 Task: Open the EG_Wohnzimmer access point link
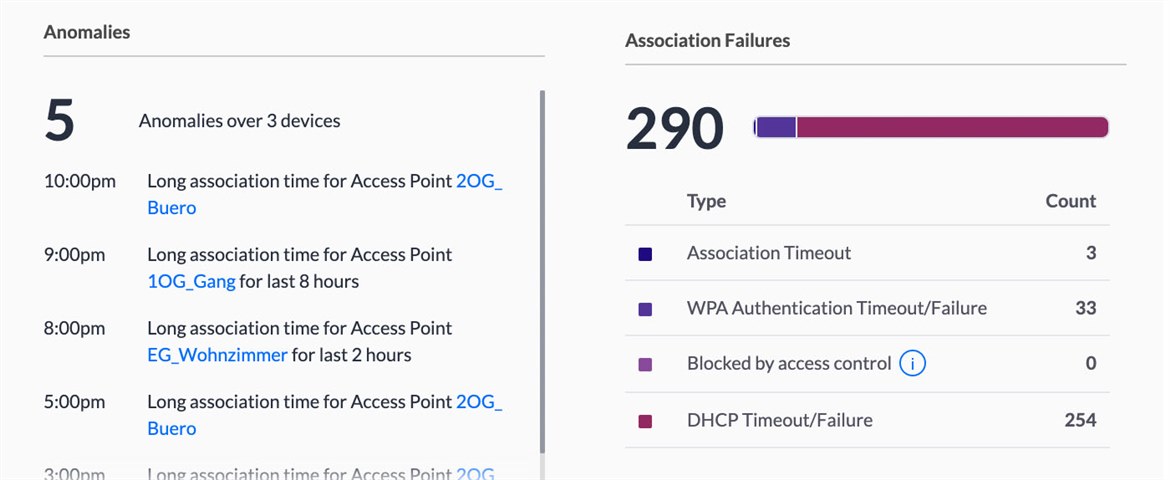[217, 355]
